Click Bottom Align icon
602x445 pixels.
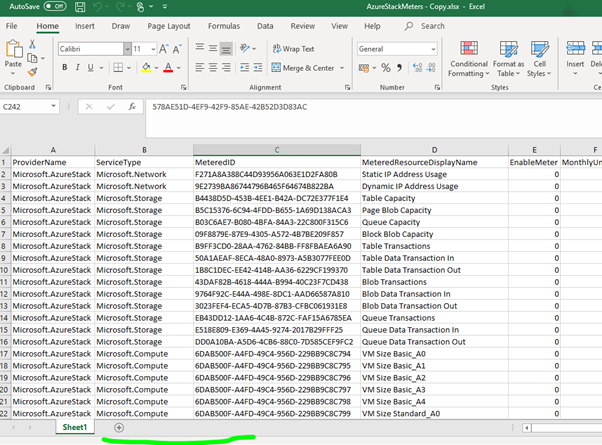(x=226, y=48)
